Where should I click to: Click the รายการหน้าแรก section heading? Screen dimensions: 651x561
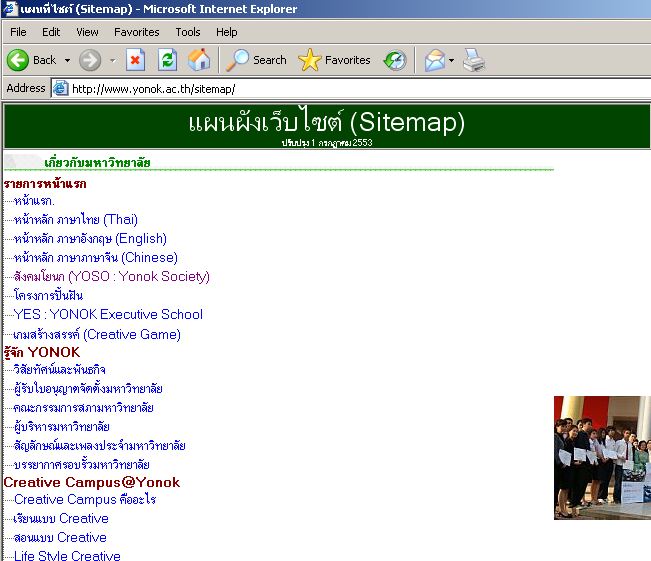coord(45,184)
